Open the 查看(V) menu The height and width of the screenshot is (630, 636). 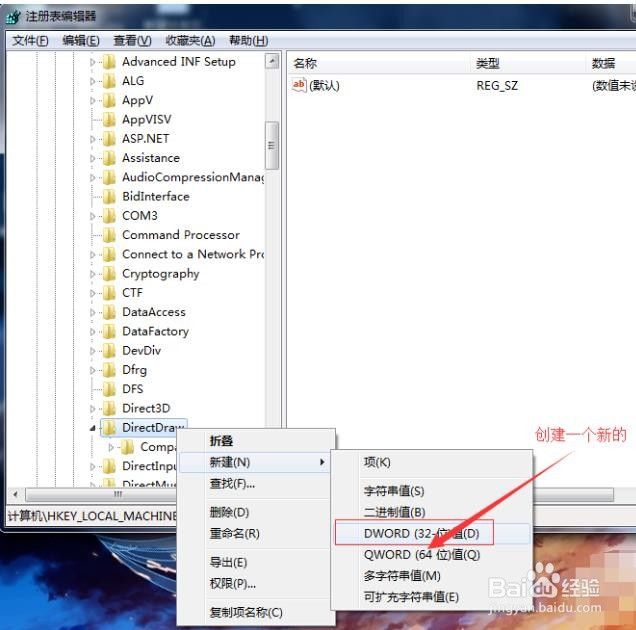(132, 41)
